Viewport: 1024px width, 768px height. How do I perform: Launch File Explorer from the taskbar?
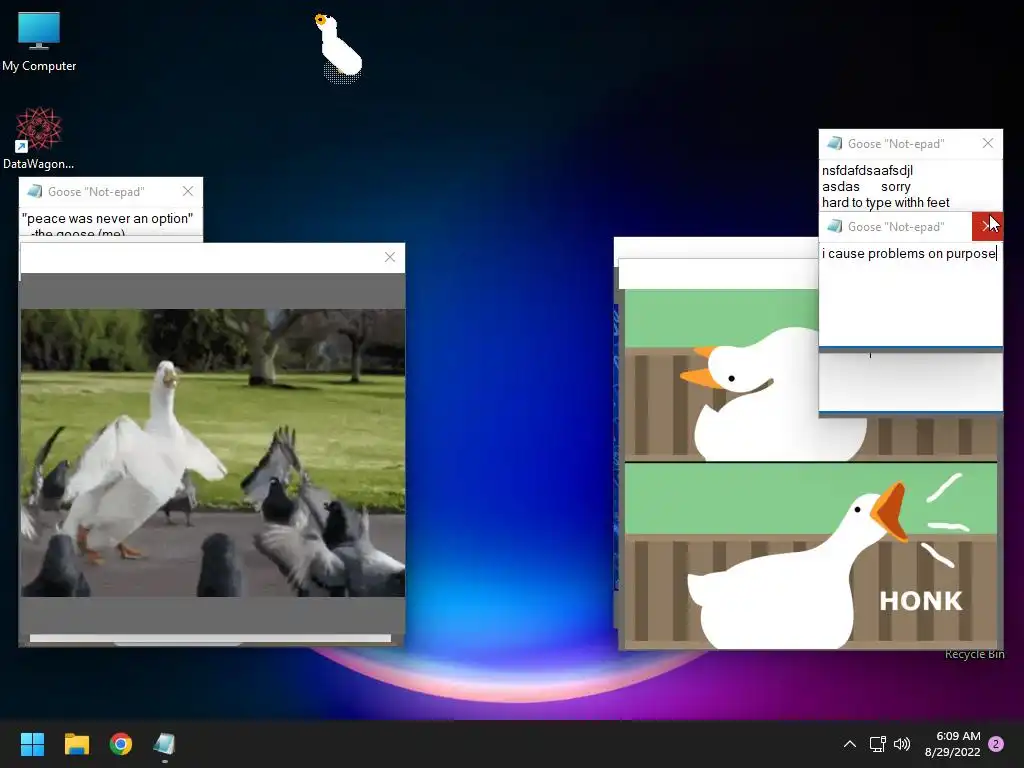76,744
